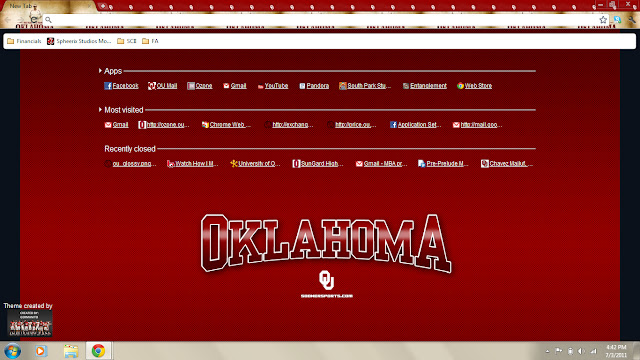Open the Pandora app
This screenshot has width=640, height=360.
click(314, 86)
